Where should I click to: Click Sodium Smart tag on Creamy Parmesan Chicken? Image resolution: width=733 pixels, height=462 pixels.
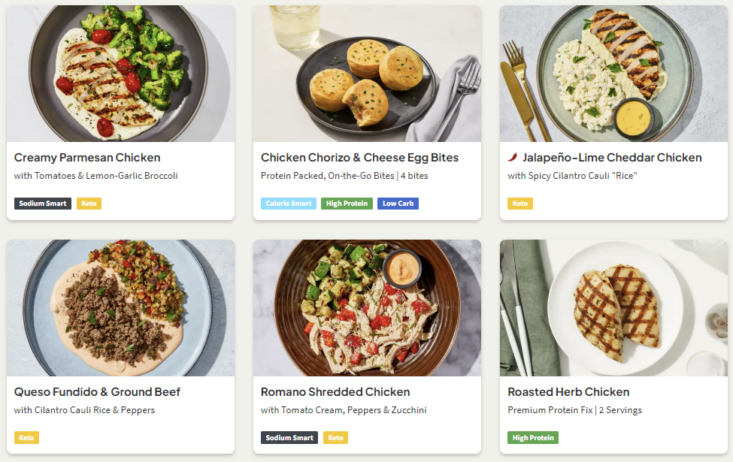click(x=43, y=203)
